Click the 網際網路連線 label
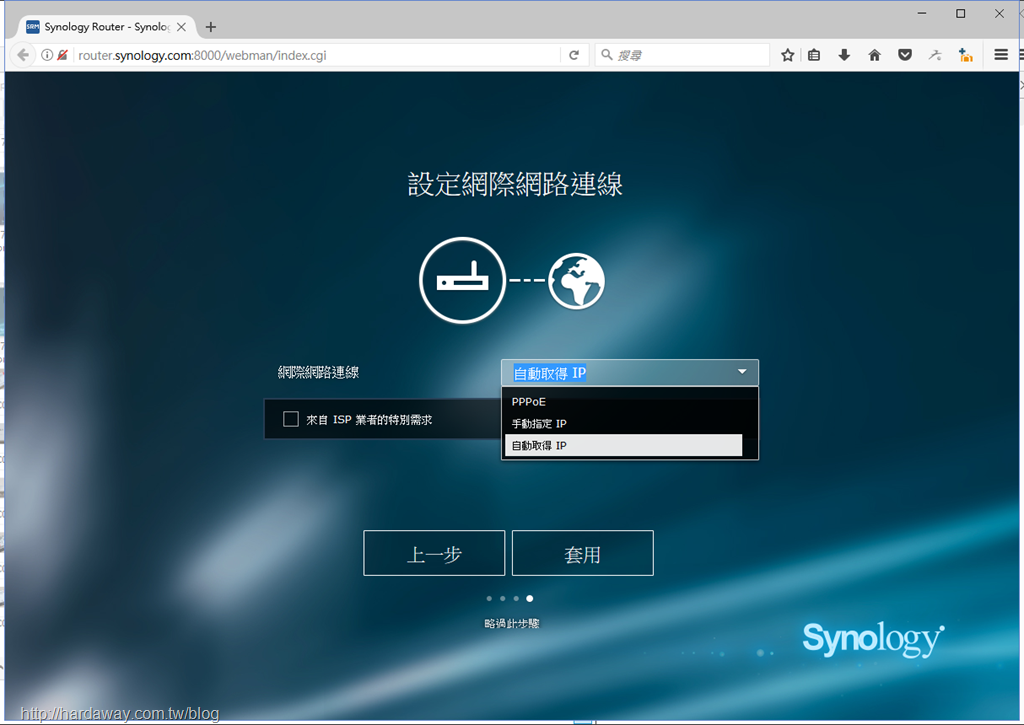Image resolution: width=1024 pixels, height=725 pixels. pyautogui.click(x=318, y=372)
